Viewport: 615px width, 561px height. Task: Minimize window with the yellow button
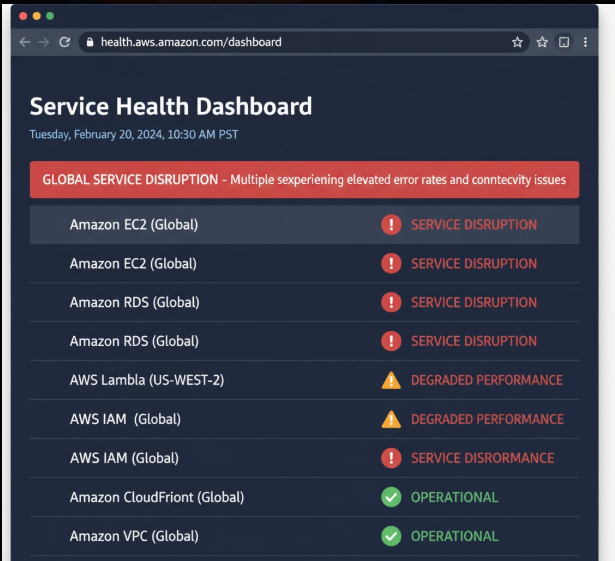pos(36,16)
